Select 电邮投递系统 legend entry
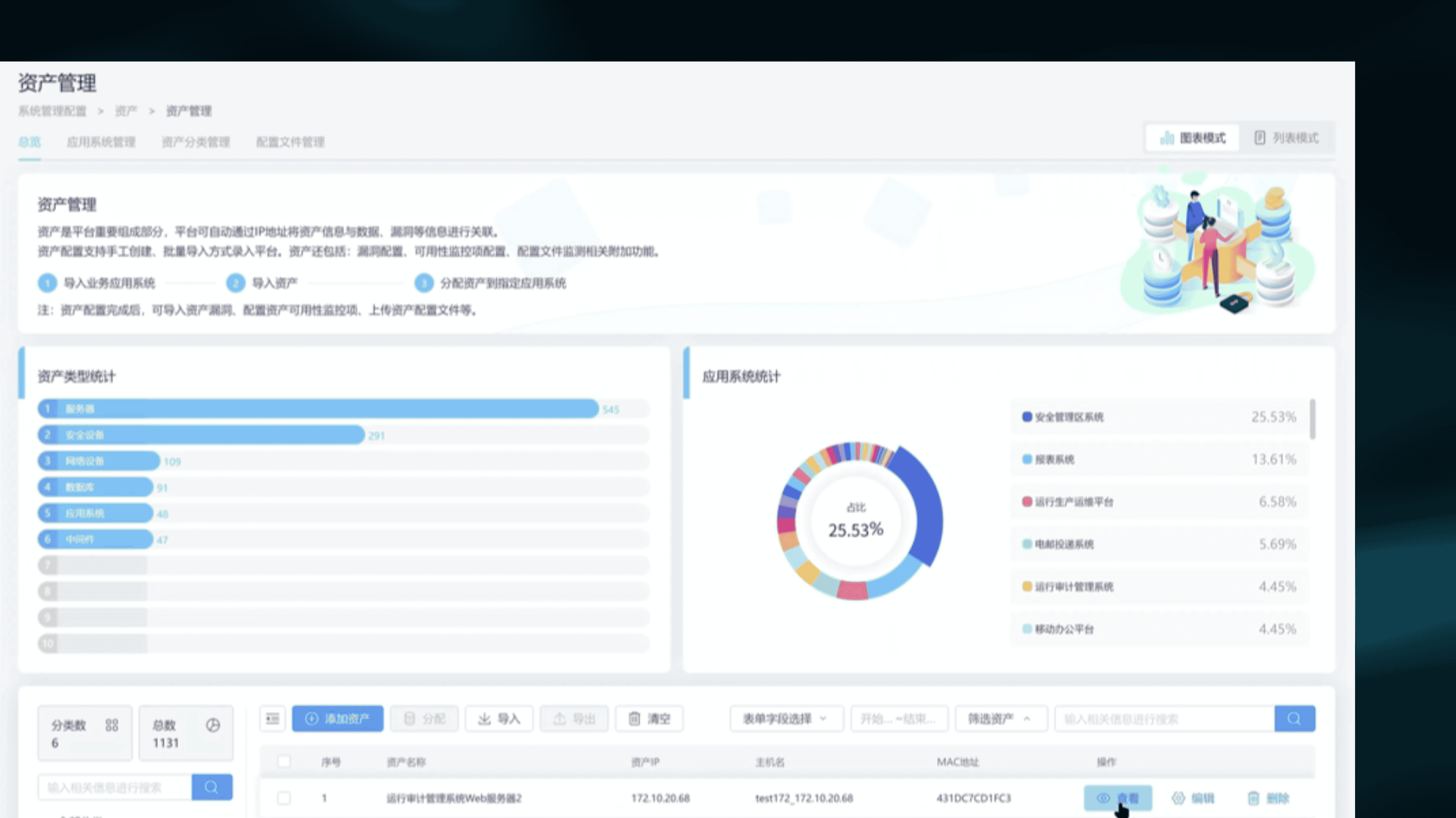This screenshot has height=818, width=1456. tap(1159, 544)
